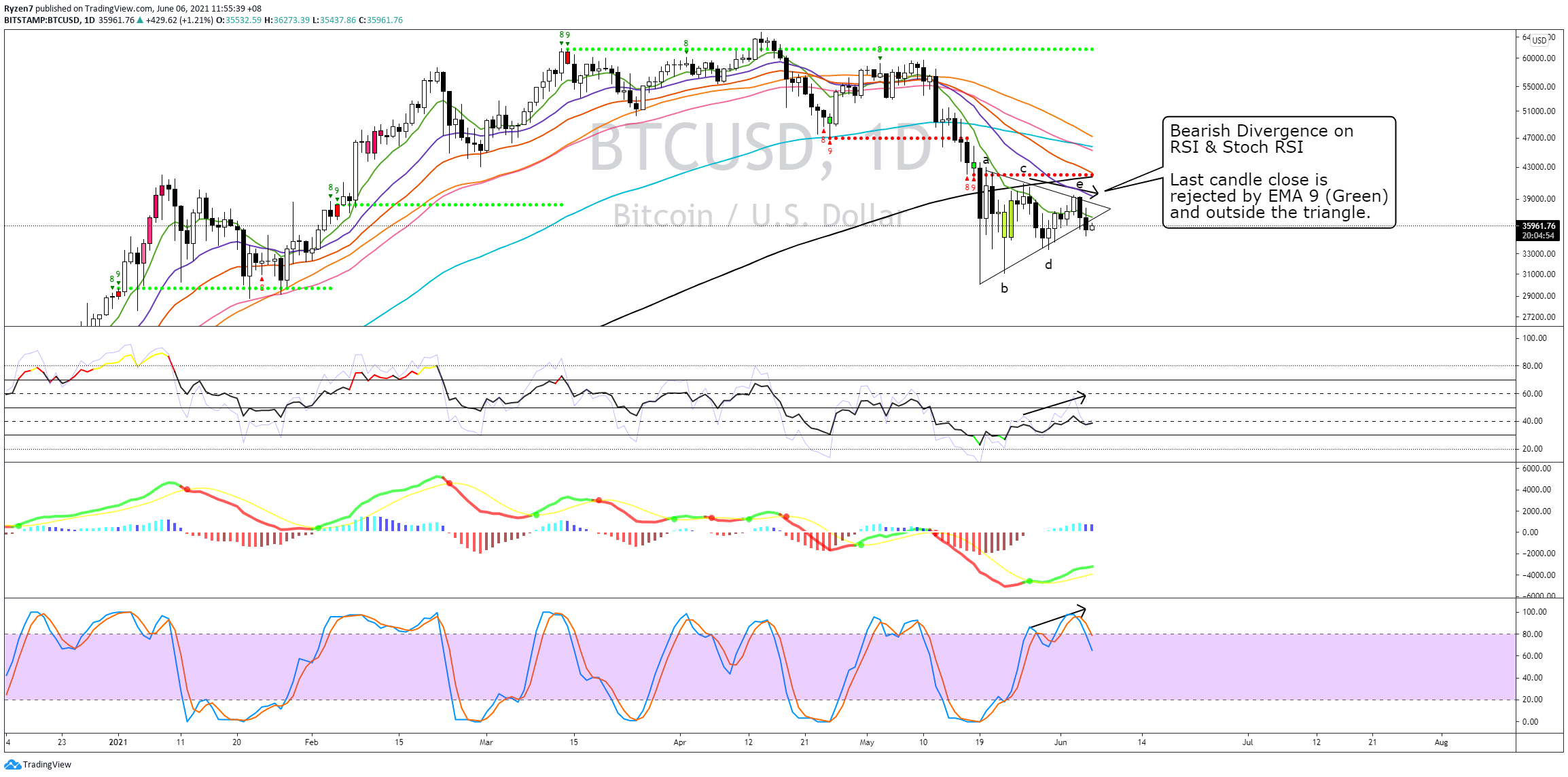This screenshot has width=1568, height=777.
Task: Click the 4000.00 label on MACD axis
Action: tap(1536, 490)
